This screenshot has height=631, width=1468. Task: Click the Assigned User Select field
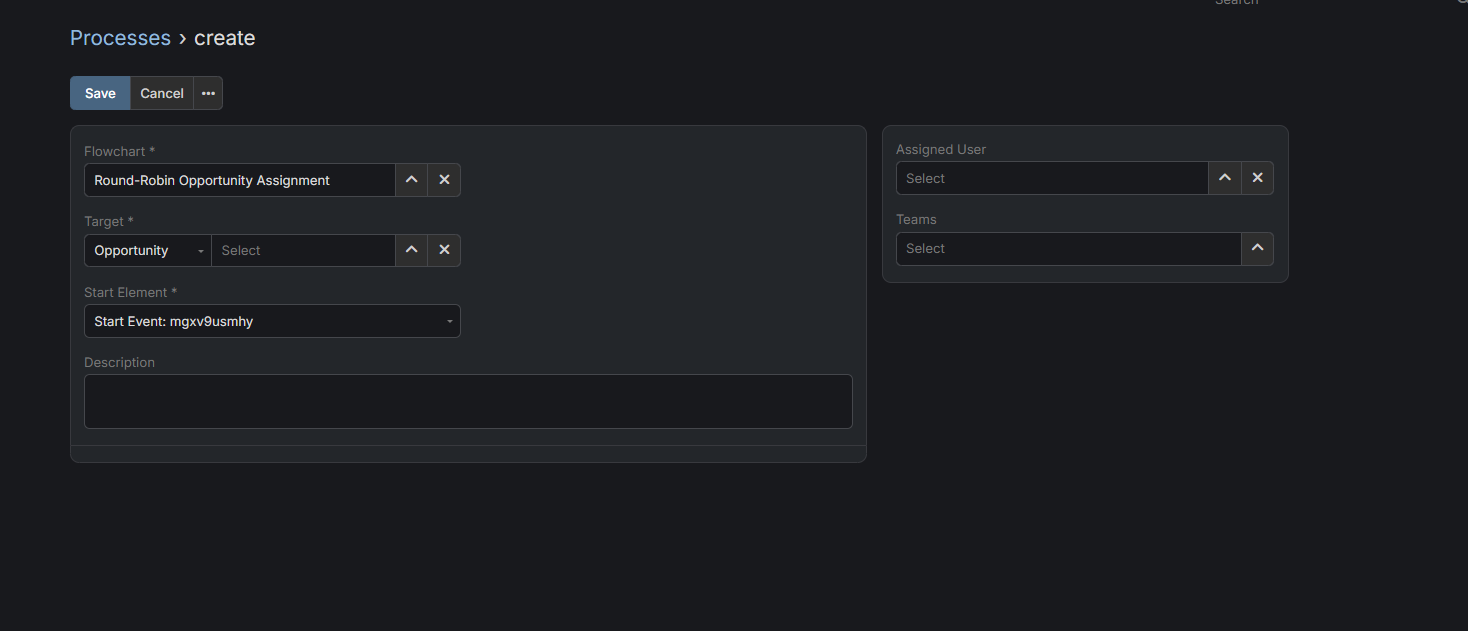point(1052,178)
